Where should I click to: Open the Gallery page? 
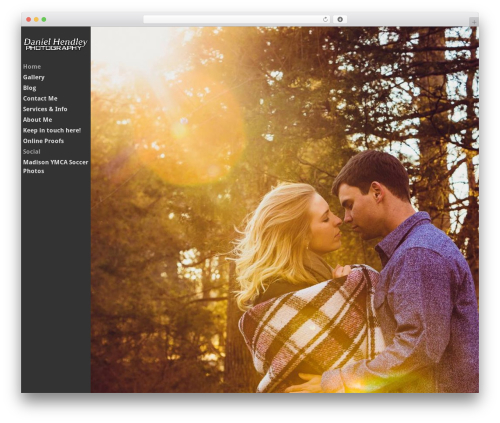click(34, 77)
